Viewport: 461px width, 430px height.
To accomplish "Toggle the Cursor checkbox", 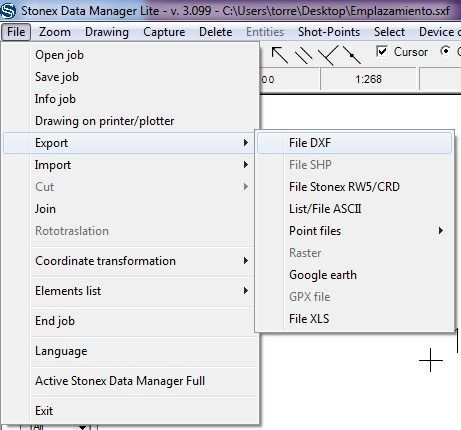I will [x=381, y=51].
